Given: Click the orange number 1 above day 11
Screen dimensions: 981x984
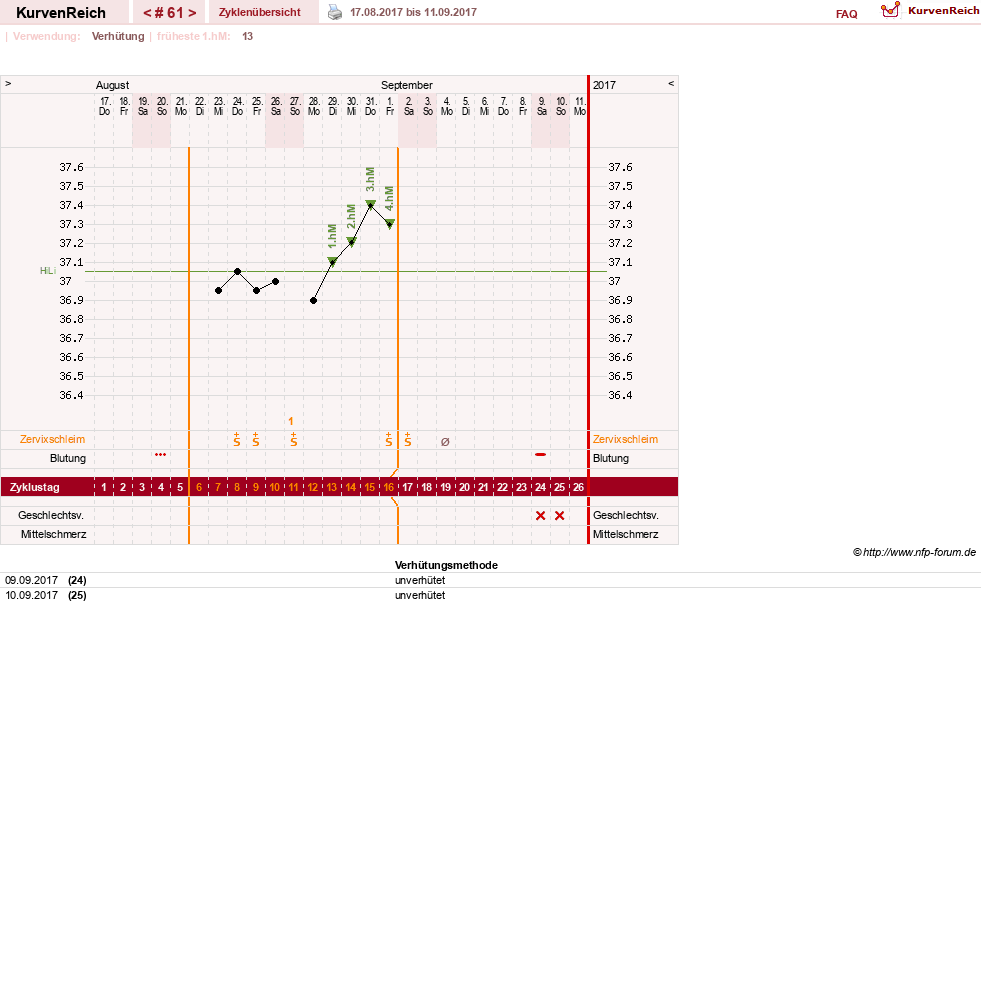Looking at the screenshot, I should pyautogui.click(x=291, y=421).
